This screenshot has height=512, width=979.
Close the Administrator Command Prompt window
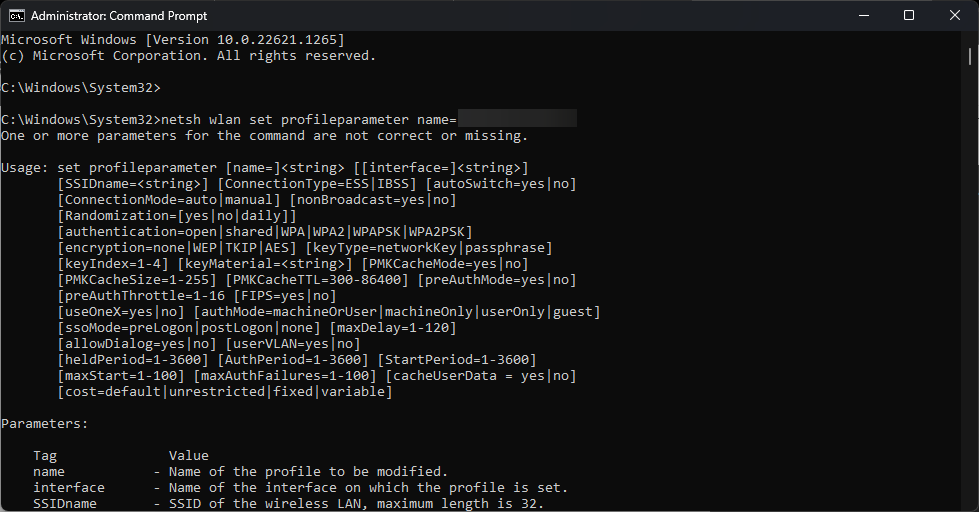(x=955, y=16)
